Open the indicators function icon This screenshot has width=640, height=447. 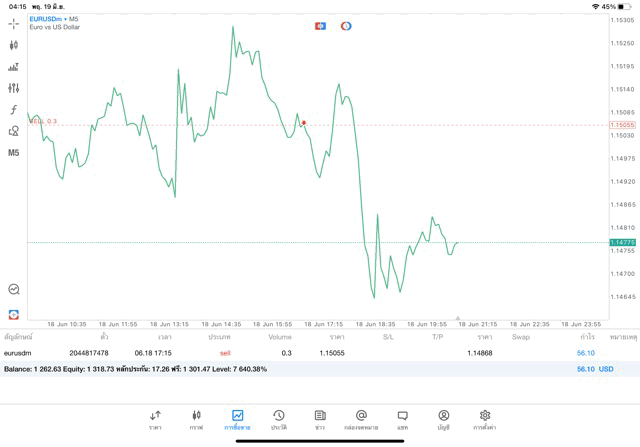click(13, 110)
